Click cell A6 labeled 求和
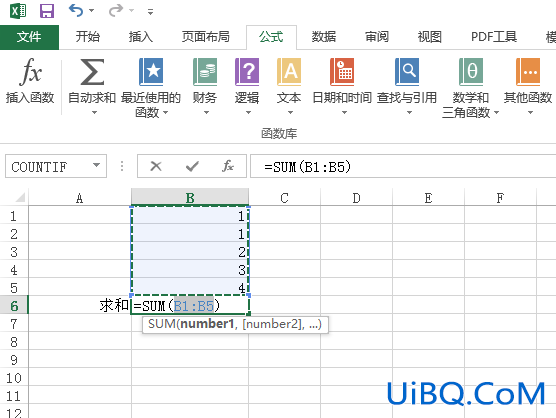 [80, 306]
